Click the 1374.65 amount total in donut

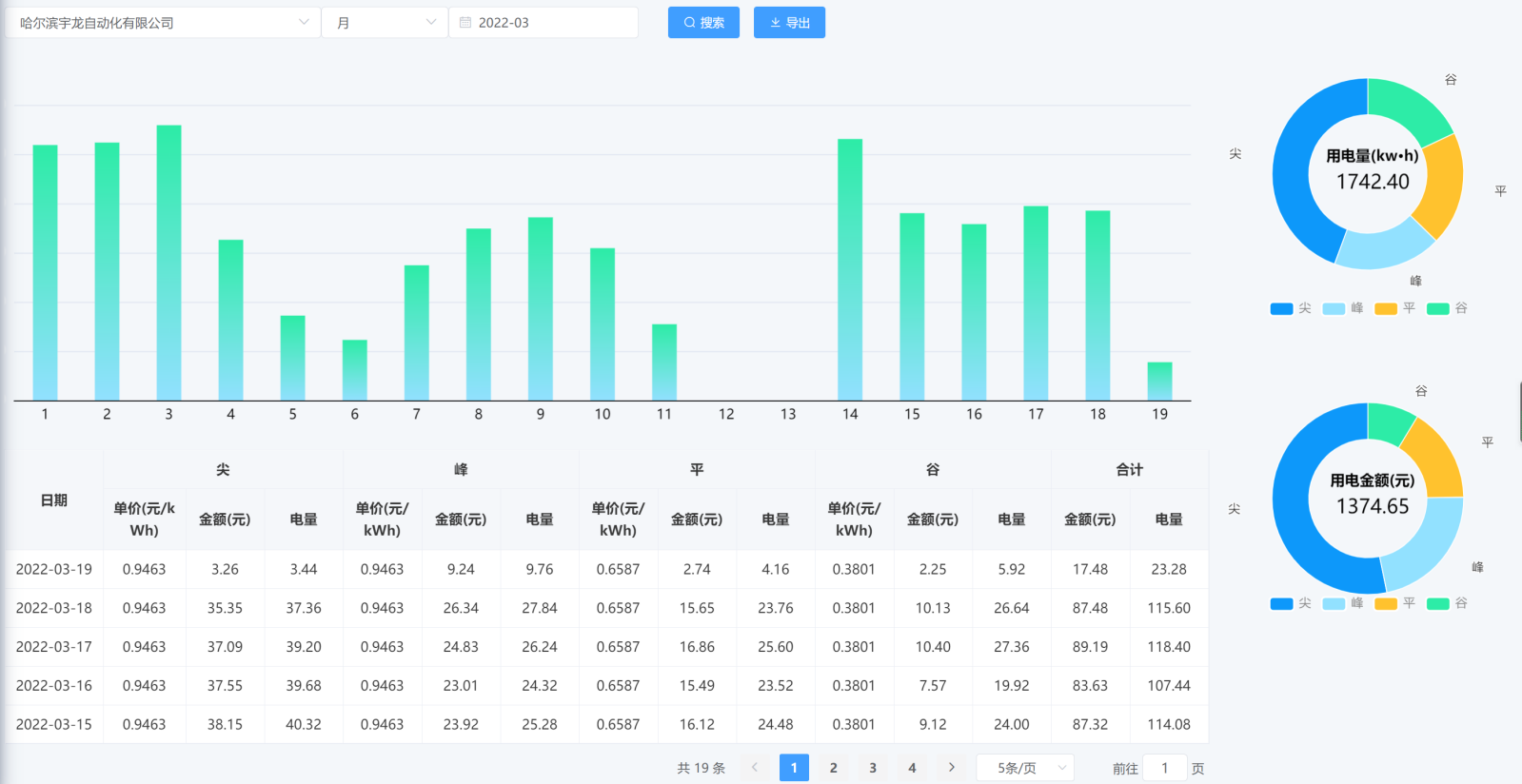1373,506
